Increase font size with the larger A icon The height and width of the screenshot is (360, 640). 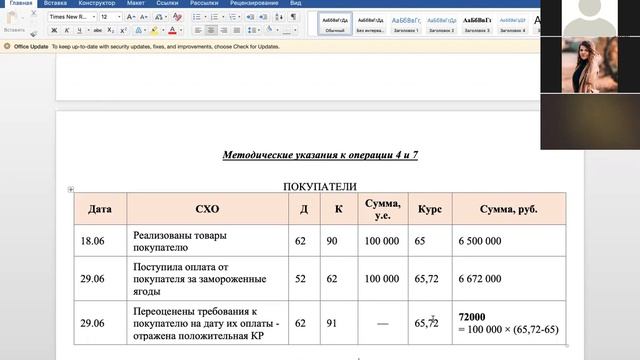tap(130, 17)
